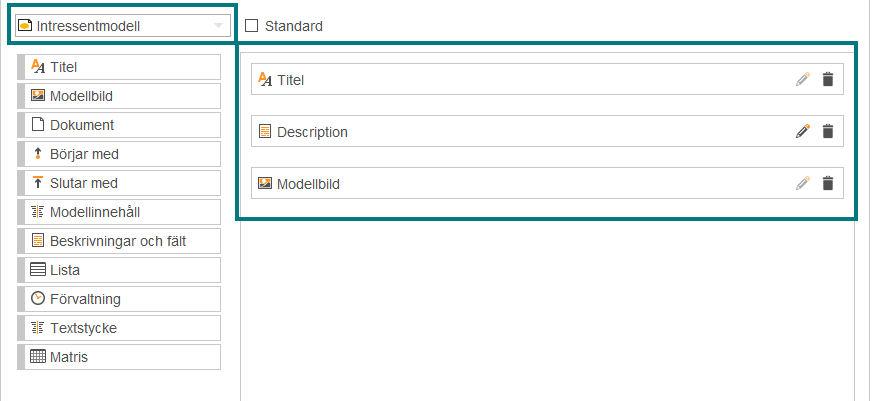Image resolution: width=877 pixels, height=401 pixels.
Task: Click the dropdown arrow beside Intressentmodell
Action: point(219,26)
